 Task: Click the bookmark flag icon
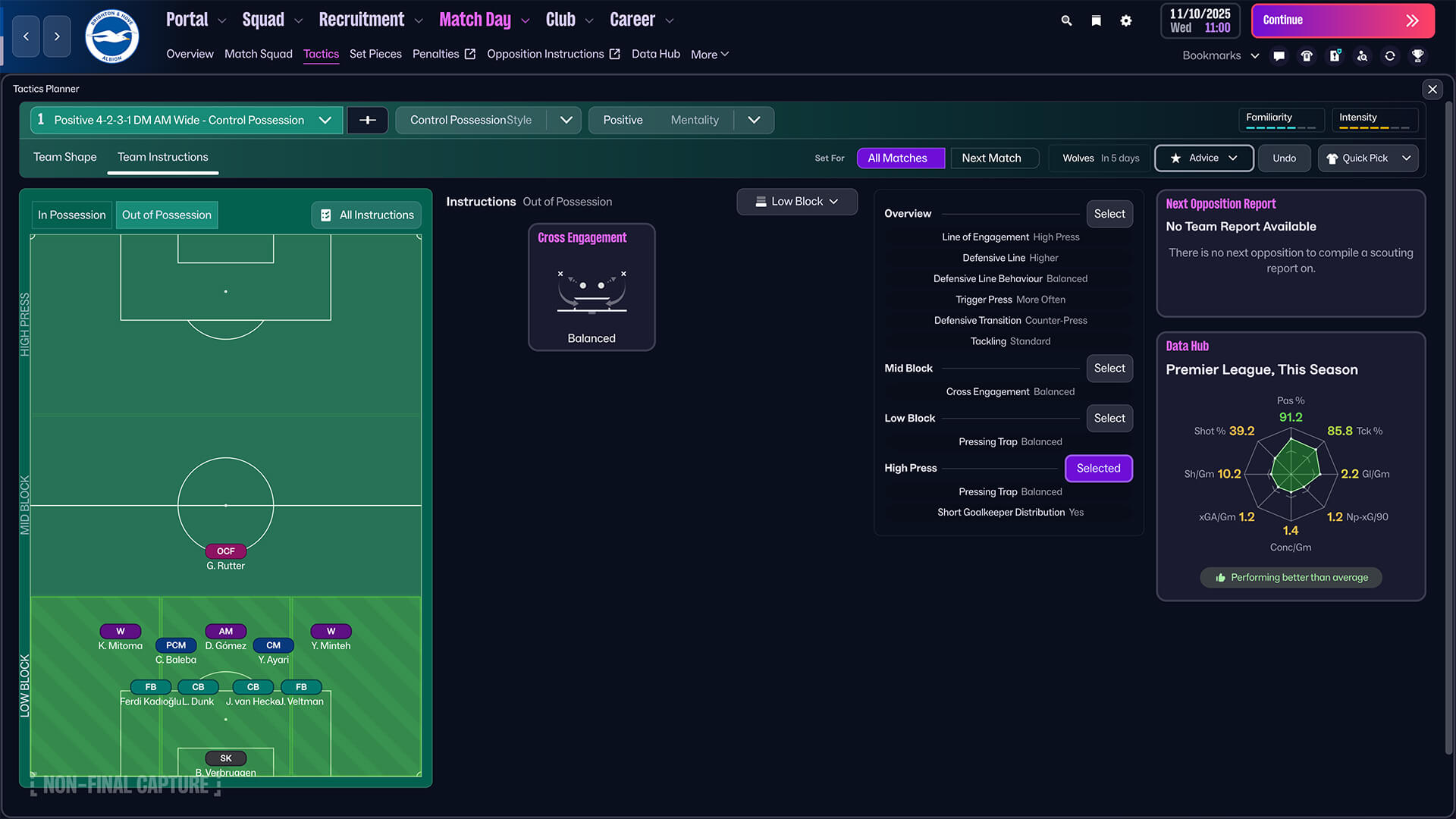[x=1096, y=20]
